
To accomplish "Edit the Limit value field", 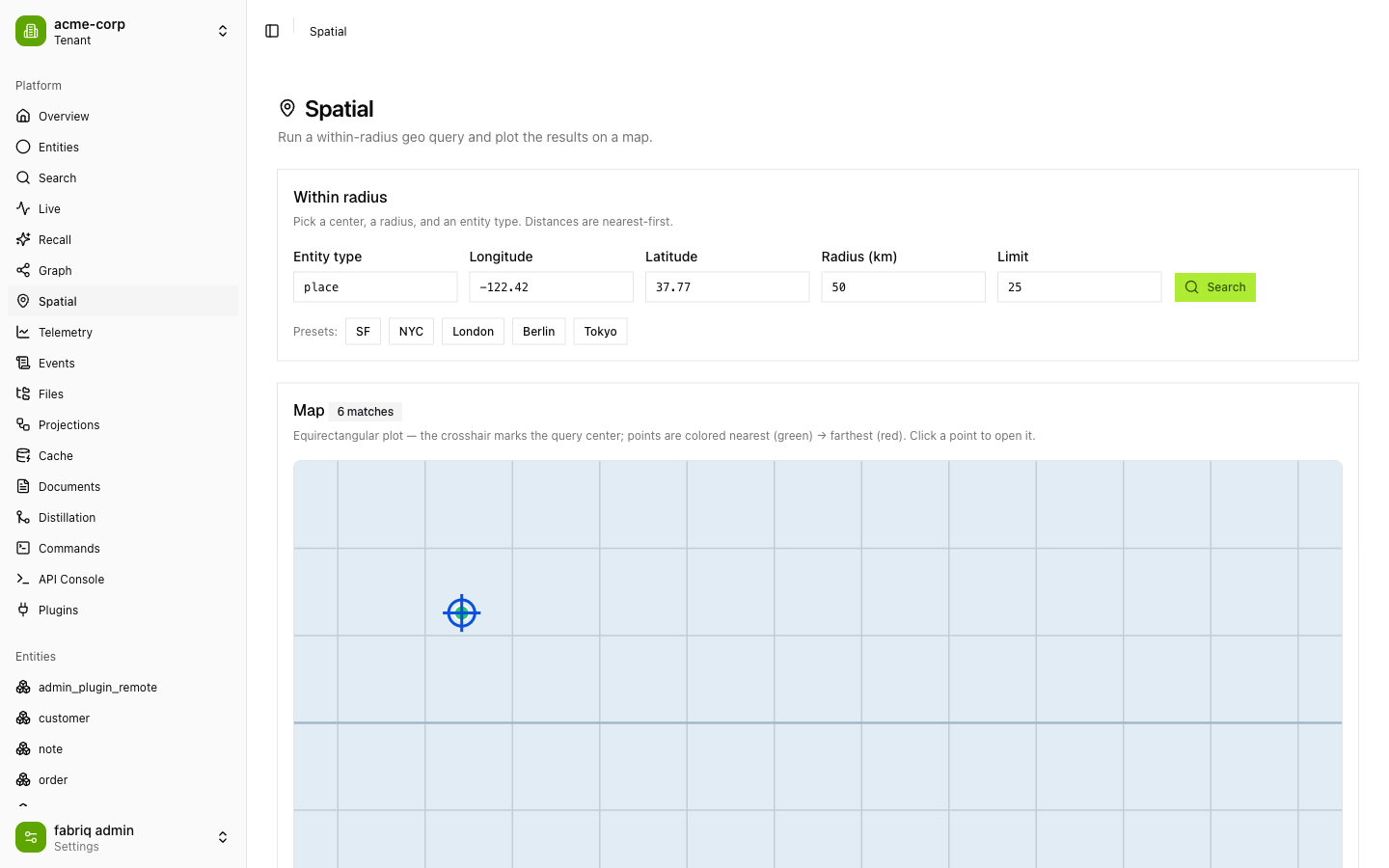I will (x=1079, y=287).
